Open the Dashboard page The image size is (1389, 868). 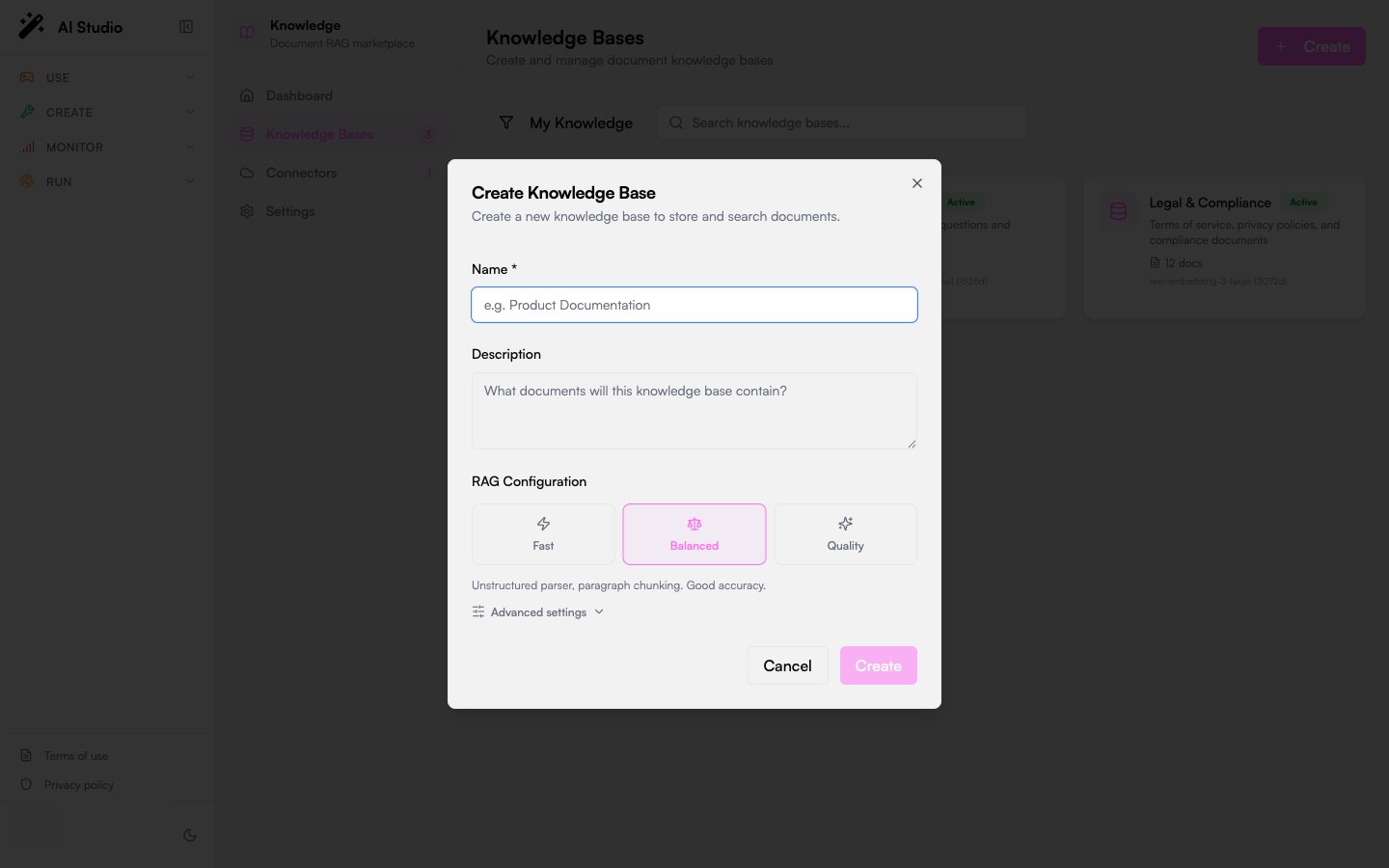(x=339, y=95)
